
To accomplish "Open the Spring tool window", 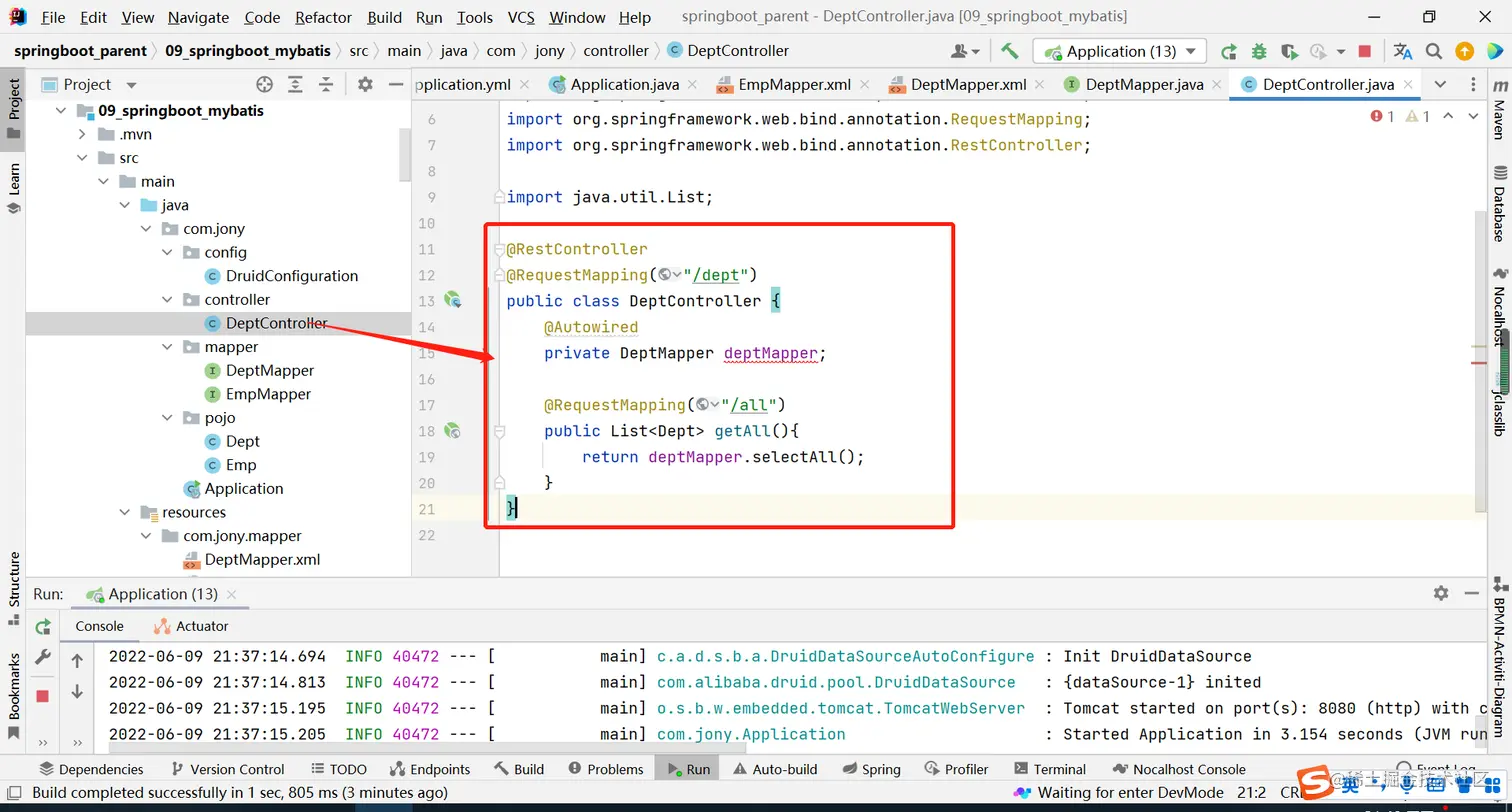I will point(870,769).
